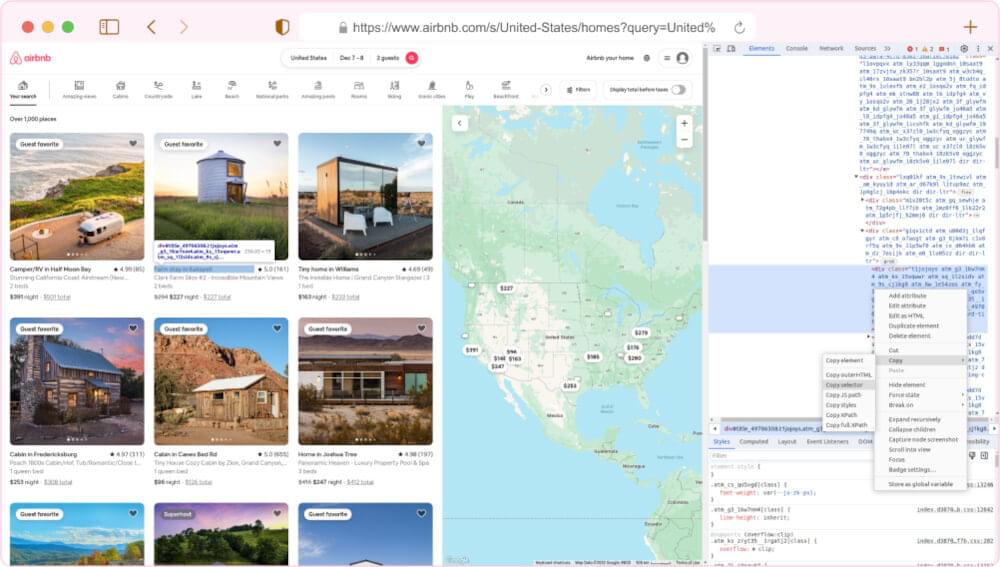The height and width of the screenshot is (567, 1000).
Task: Collapse the map with left chevron
Action: (460, 123)
